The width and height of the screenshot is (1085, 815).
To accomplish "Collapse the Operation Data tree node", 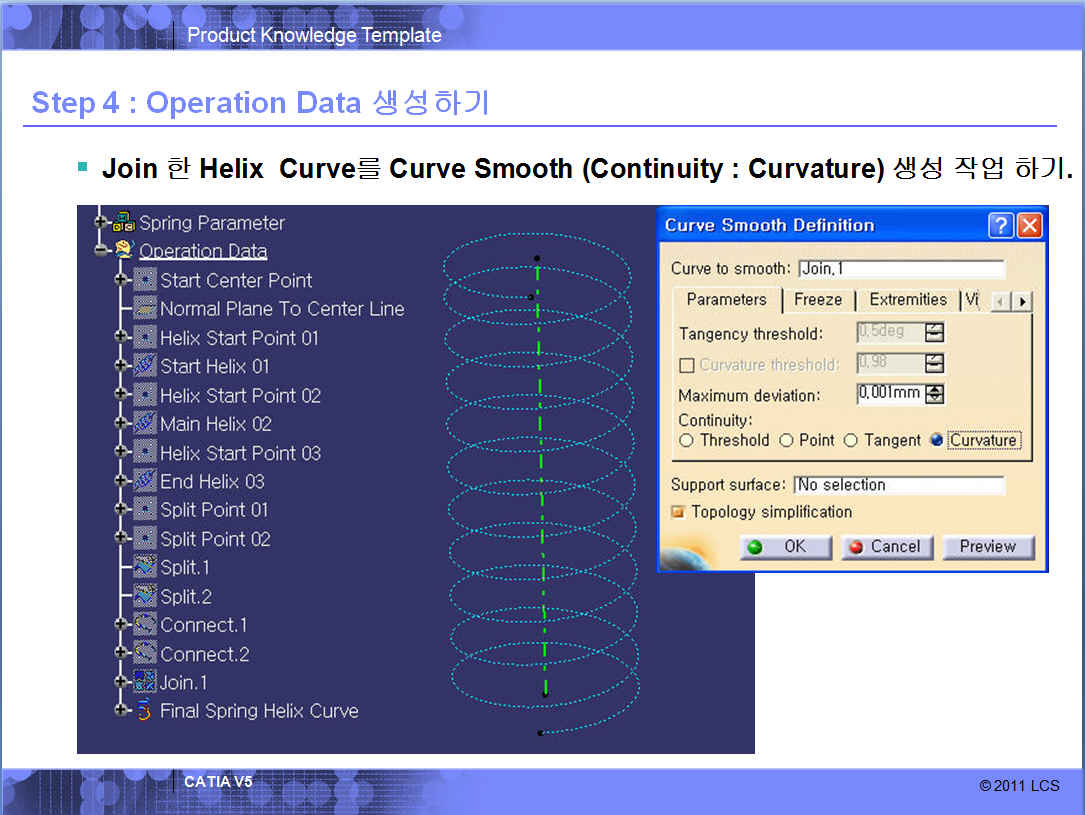I will [x=101, y=250].
